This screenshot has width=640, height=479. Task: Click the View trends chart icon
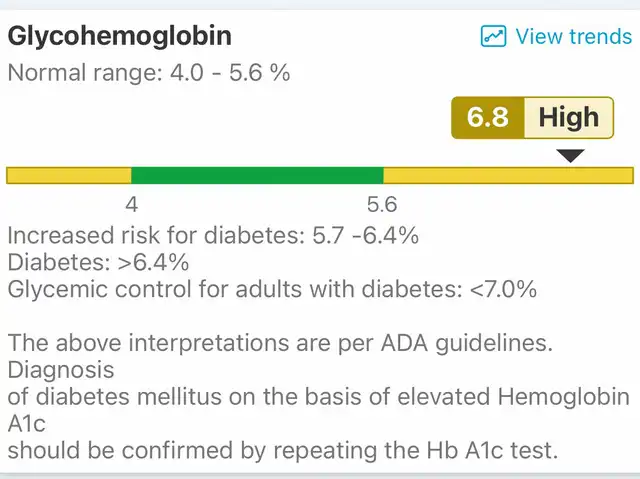[x=493, y=36]
